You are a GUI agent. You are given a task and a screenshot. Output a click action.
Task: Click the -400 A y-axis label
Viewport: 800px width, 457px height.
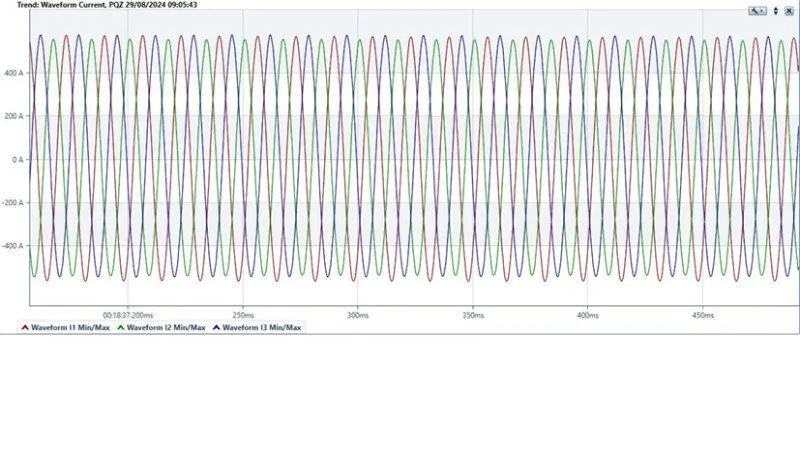13,245
